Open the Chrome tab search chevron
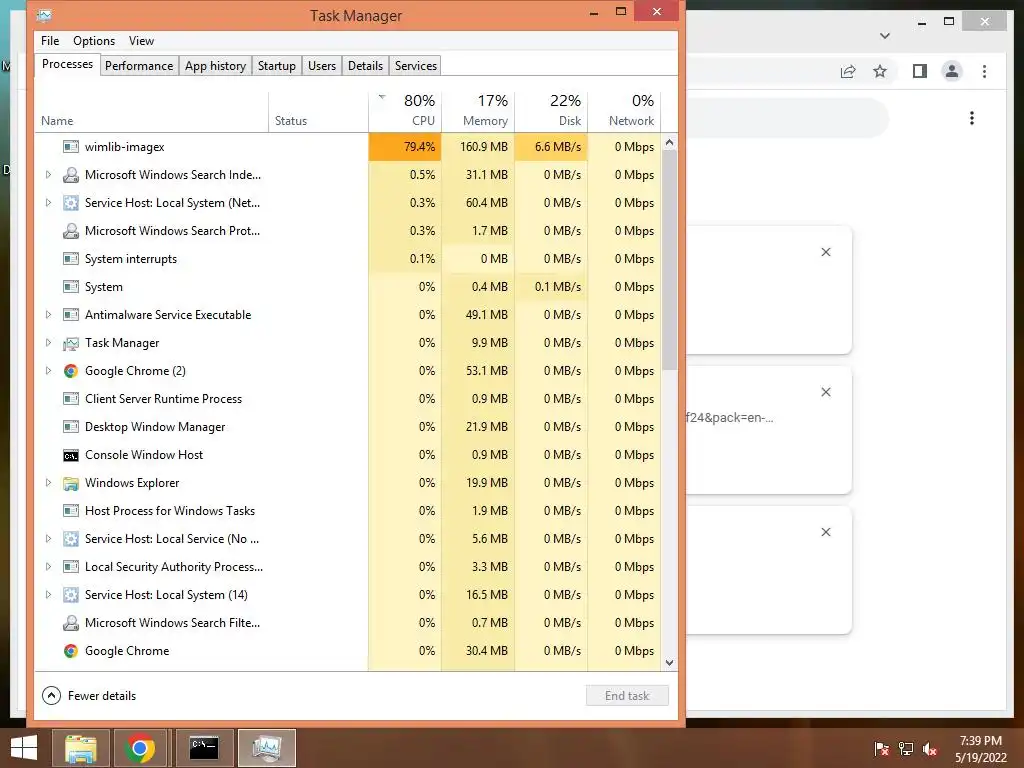The height and width of the screenshot is (768, 1024). click(885, 36)
